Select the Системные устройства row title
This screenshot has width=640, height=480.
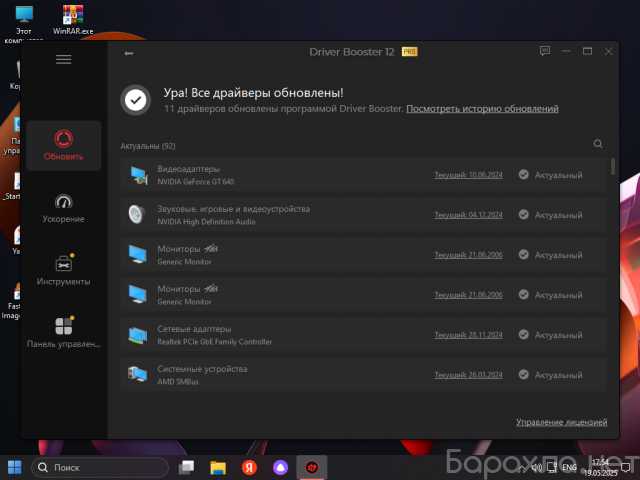(202, 369)
